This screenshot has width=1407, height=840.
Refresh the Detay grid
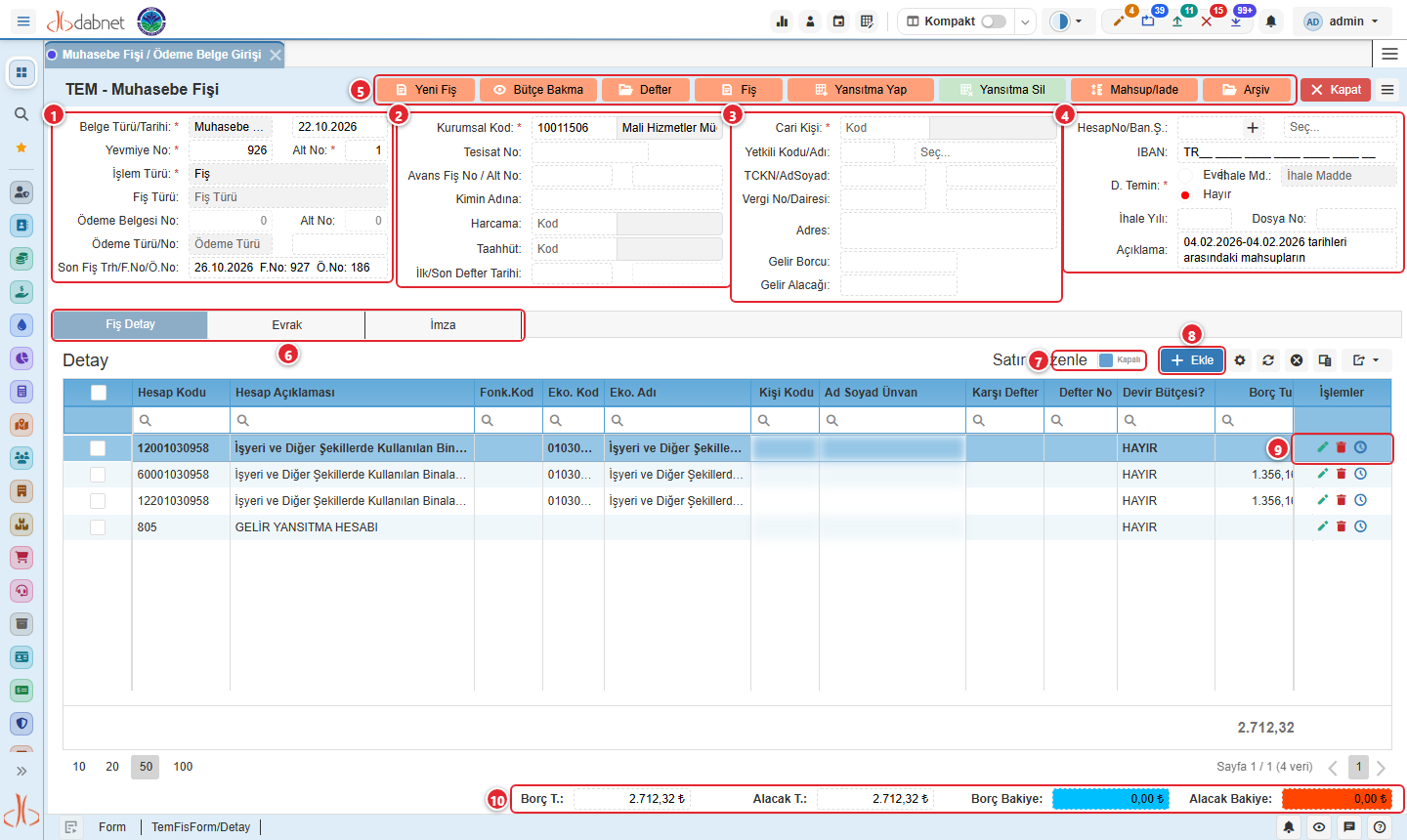click(x=1268, y=360)
